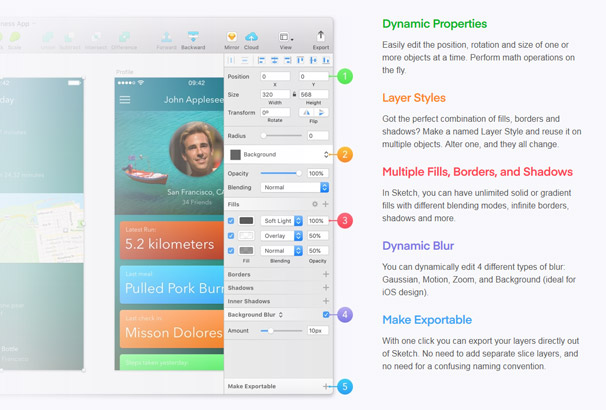
Task: Open the Background layer style dropdown
Action: (x=278, y=155)
